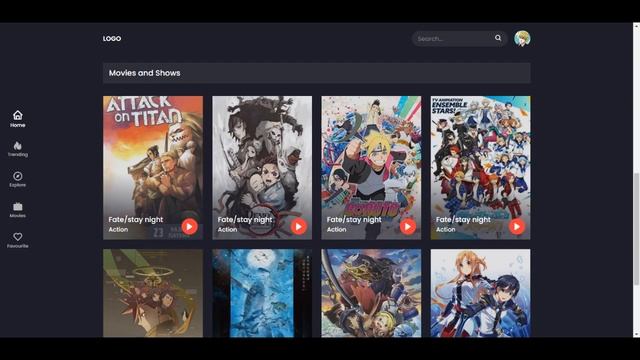The height and width of the screenshot is (360, 640).
Task: Click Action label on Demon Slayer card
Action: click(227, 229)
